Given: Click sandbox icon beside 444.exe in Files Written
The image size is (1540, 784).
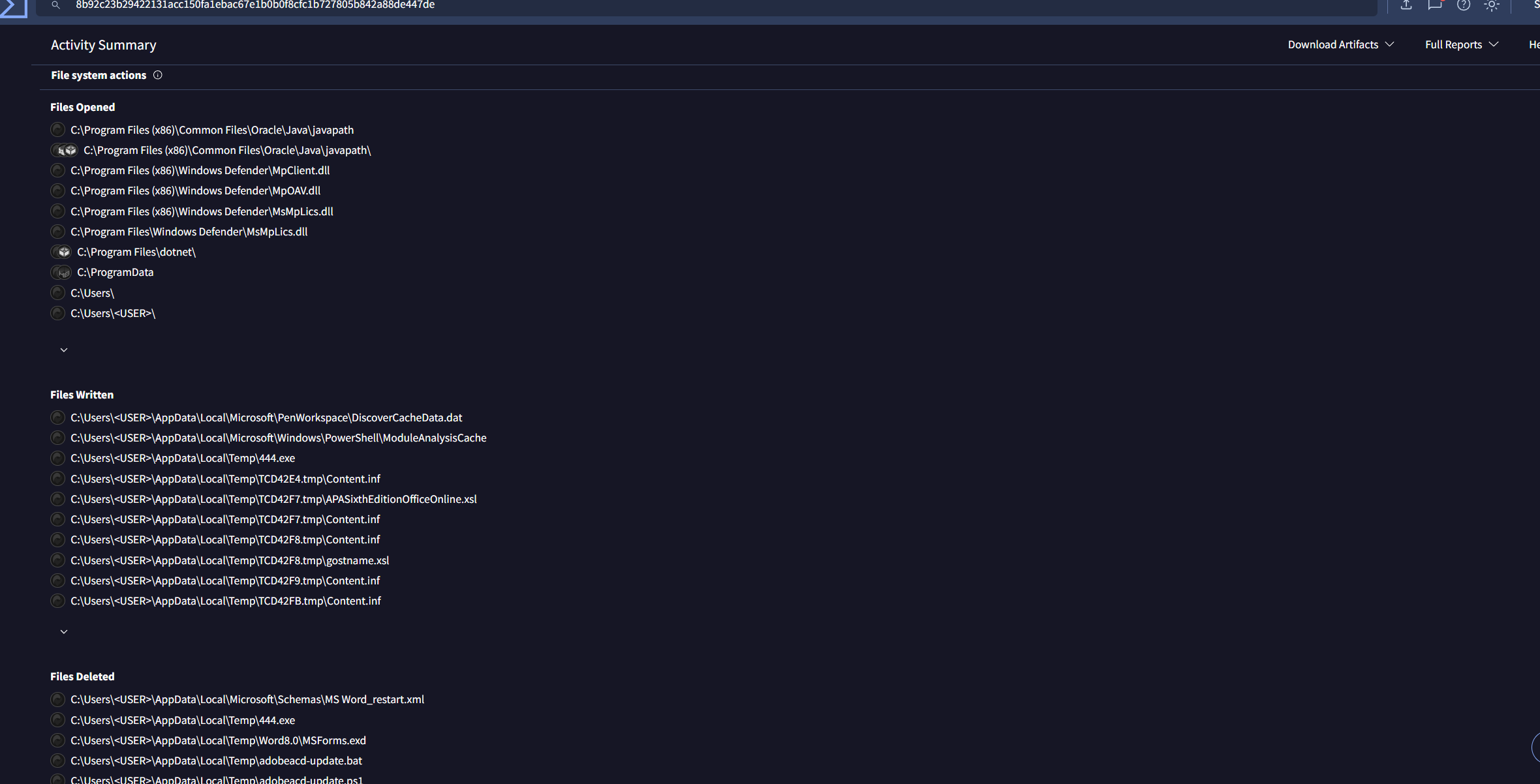Looking at the screenshot, I should [58, 458].
